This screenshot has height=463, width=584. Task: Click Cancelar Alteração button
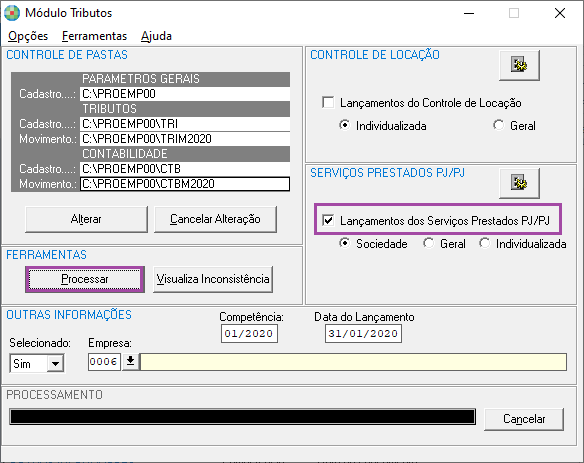215,219
